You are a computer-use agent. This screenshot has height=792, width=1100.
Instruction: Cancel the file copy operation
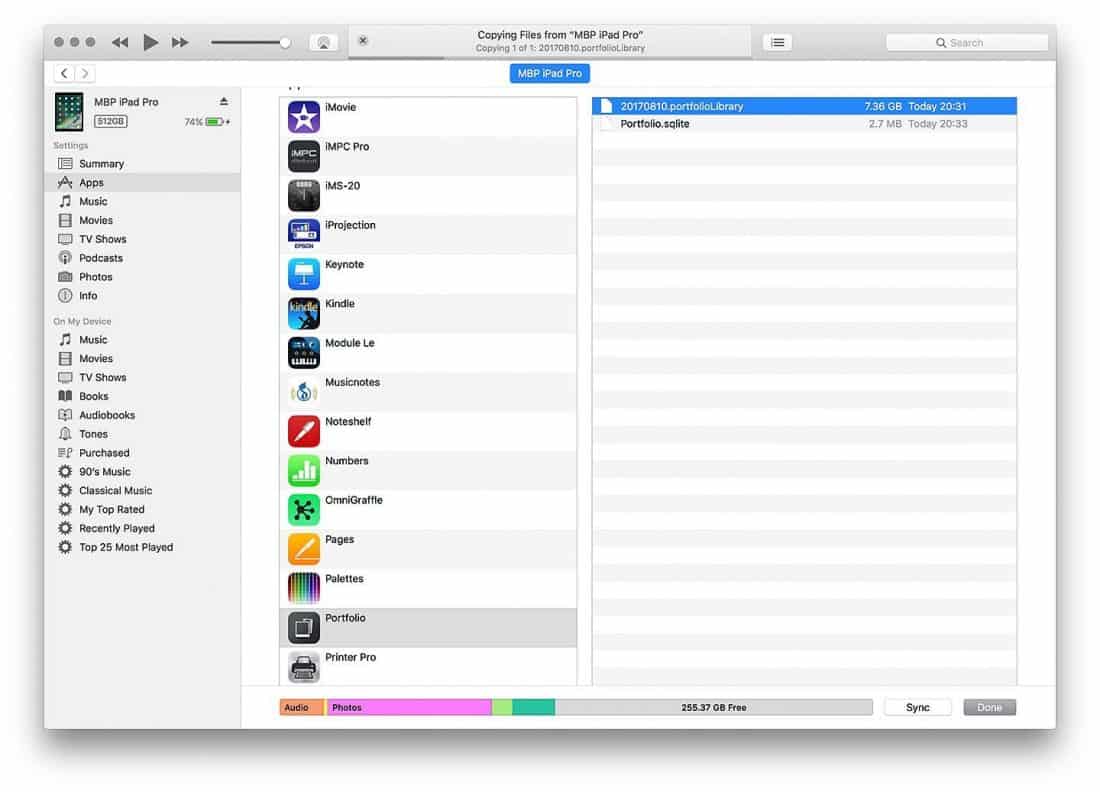pyautogui.click(x=363, y=41)
